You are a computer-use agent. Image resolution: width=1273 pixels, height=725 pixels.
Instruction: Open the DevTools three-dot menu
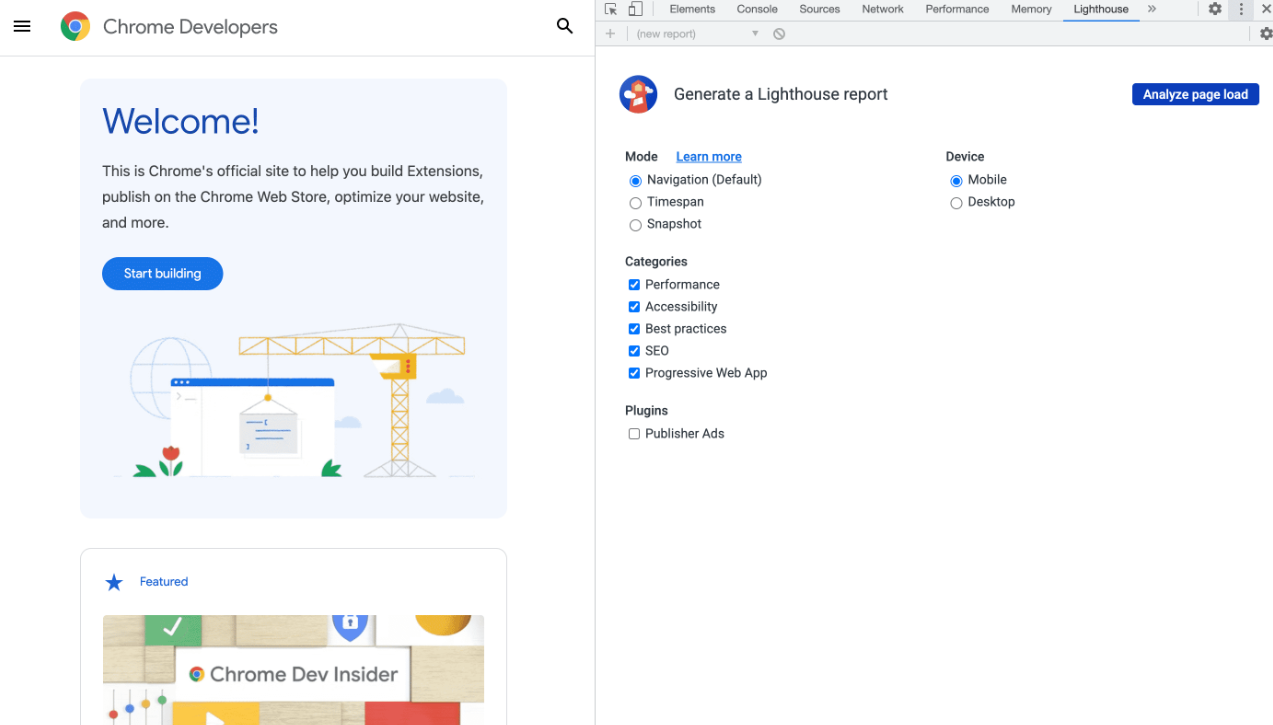coord(1241,9)
